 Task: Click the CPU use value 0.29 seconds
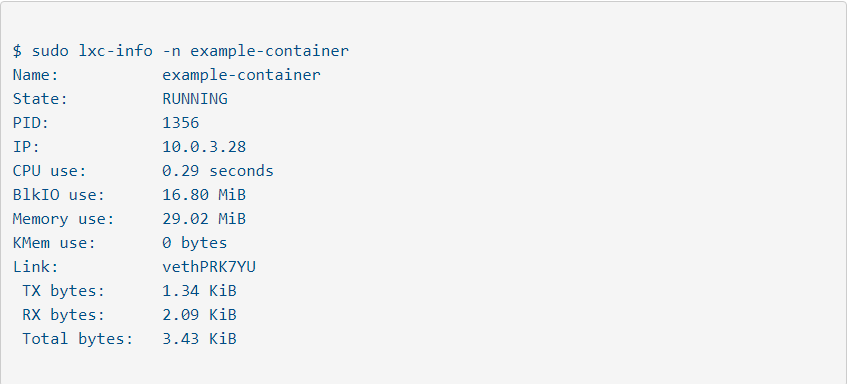pyautogui.click(x=218, y=171)
